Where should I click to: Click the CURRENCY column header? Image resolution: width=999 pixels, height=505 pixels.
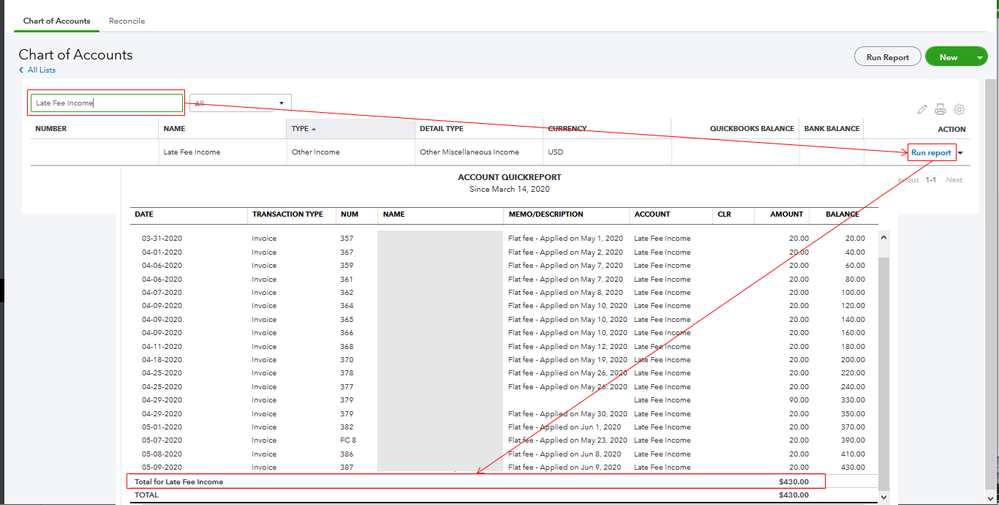point(567,129)
